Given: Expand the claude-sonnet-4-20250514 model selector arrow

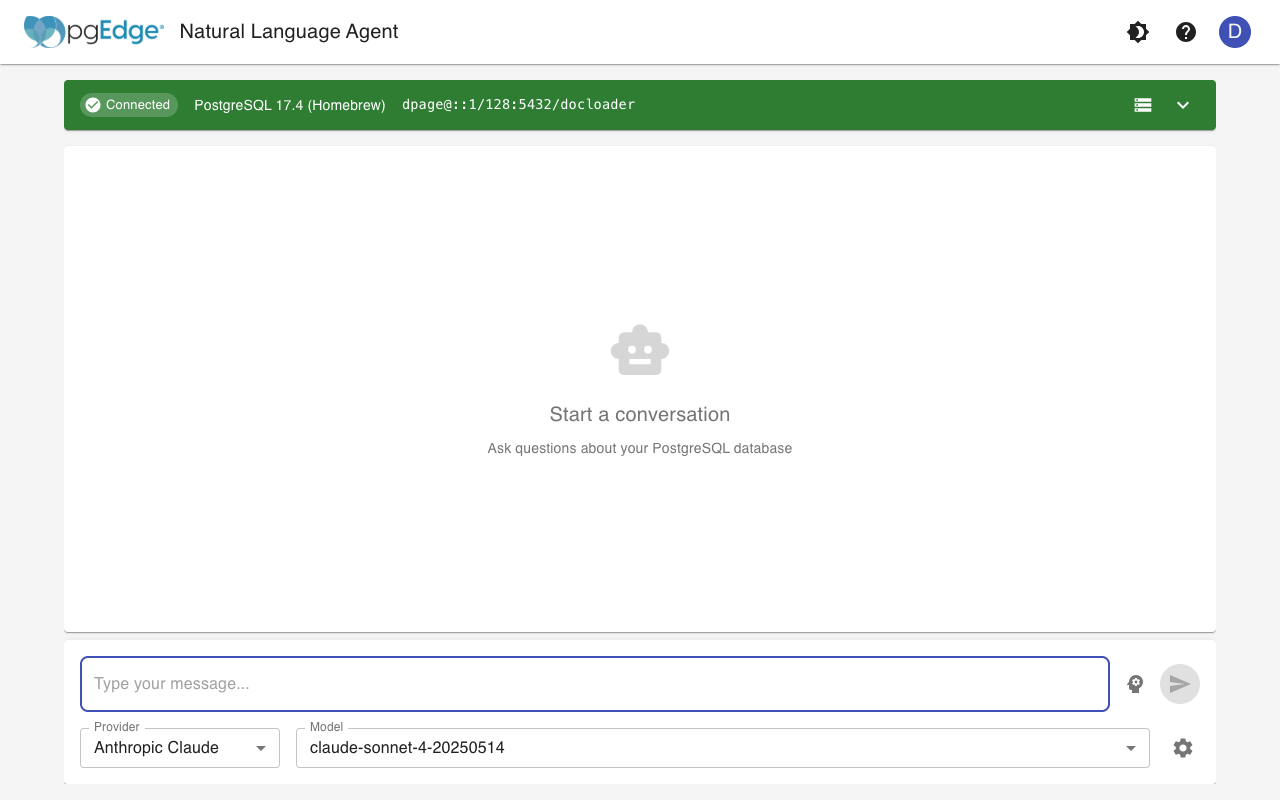Looking at the screenshot, I should [1130, 747].
